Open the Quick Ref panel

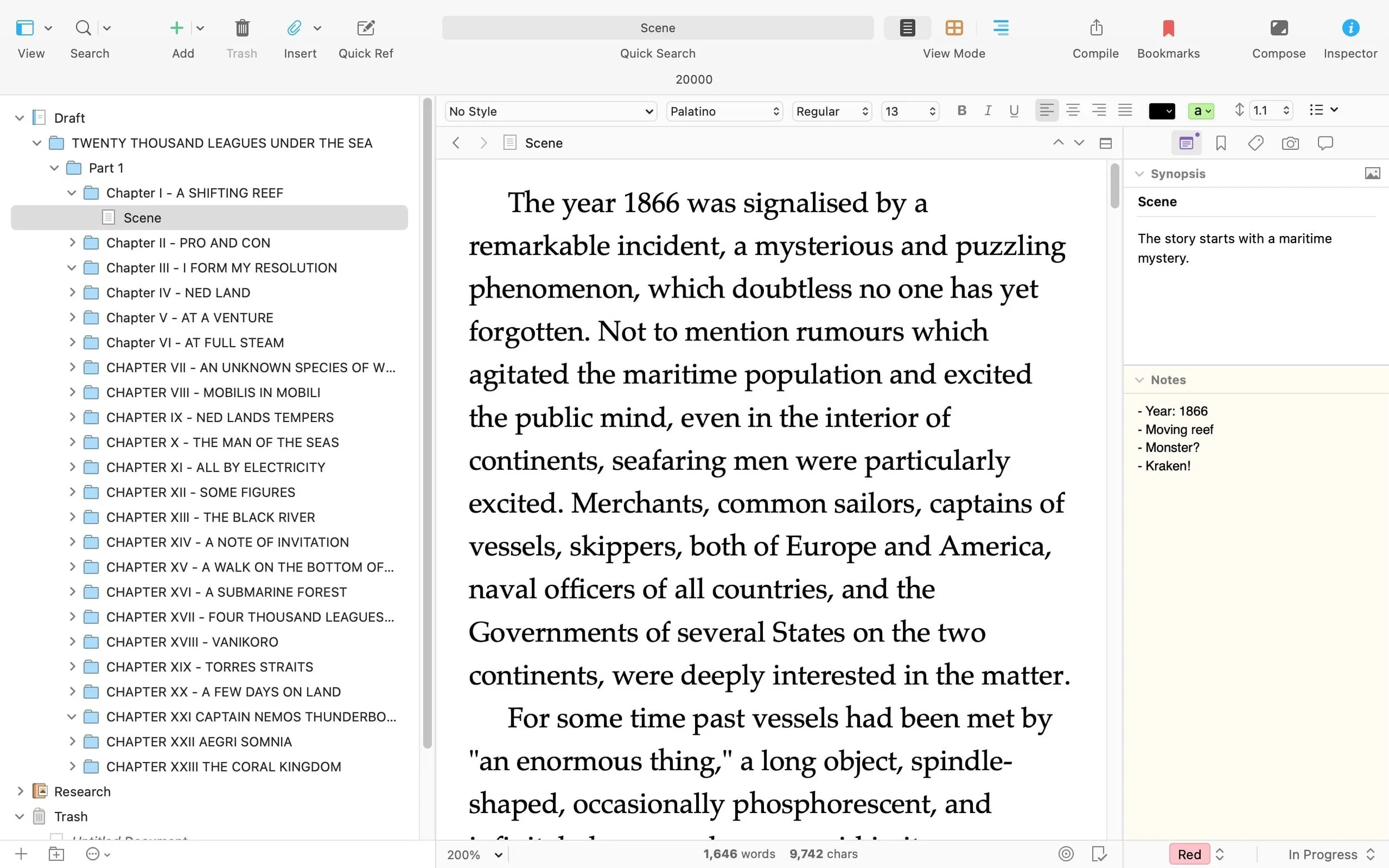(x=365, y=28)
